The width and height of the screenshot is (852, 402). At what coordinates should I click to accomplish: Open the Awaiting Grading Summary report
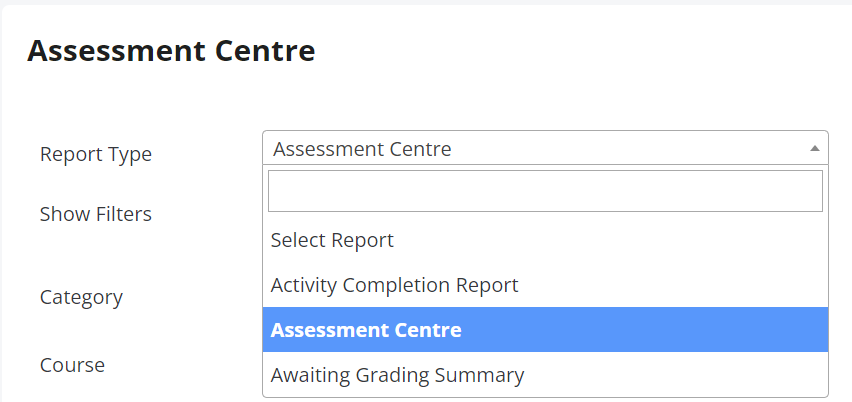(545, 375)
